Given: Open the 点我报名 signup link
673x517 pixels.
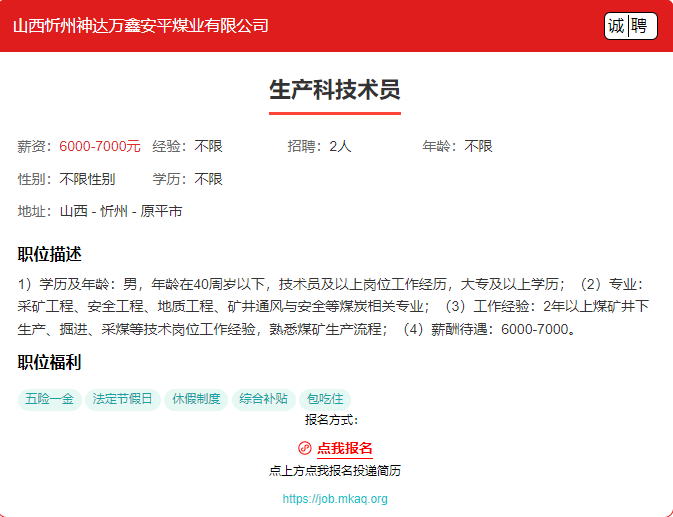Looking at the screenshot, I should (x=345, y=448).
